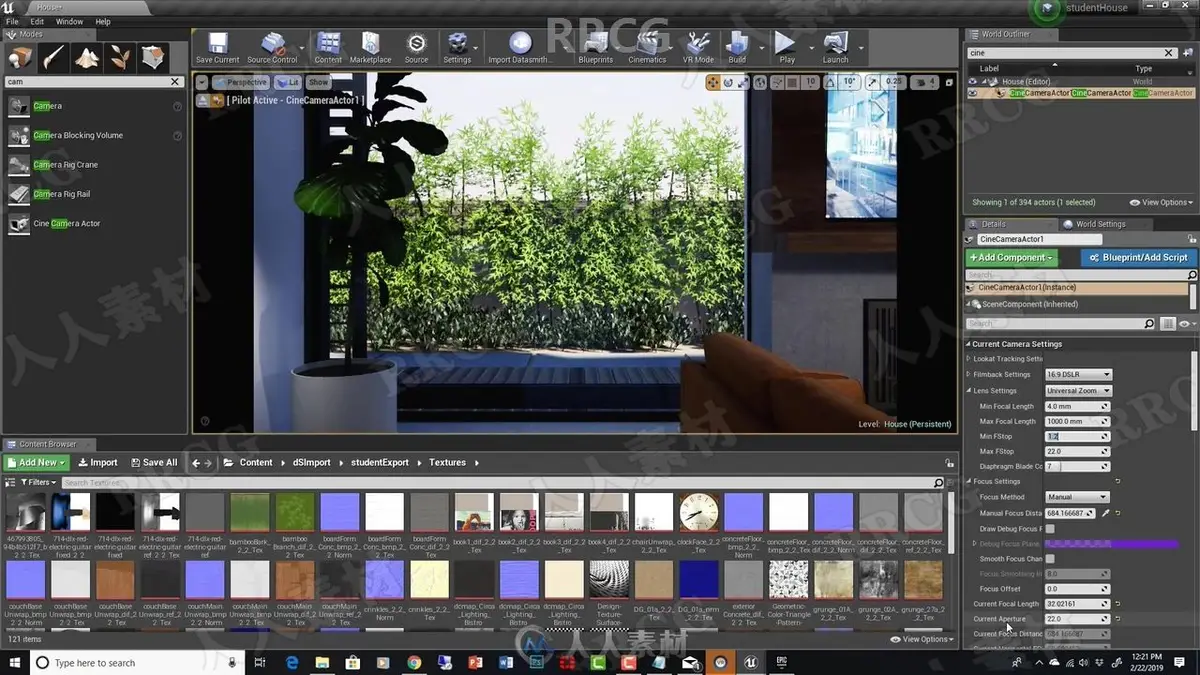Open the Lens Settings Universal Zoom dropdown
This screenshot has height=675, width=1200.
tap(1078, 390)
